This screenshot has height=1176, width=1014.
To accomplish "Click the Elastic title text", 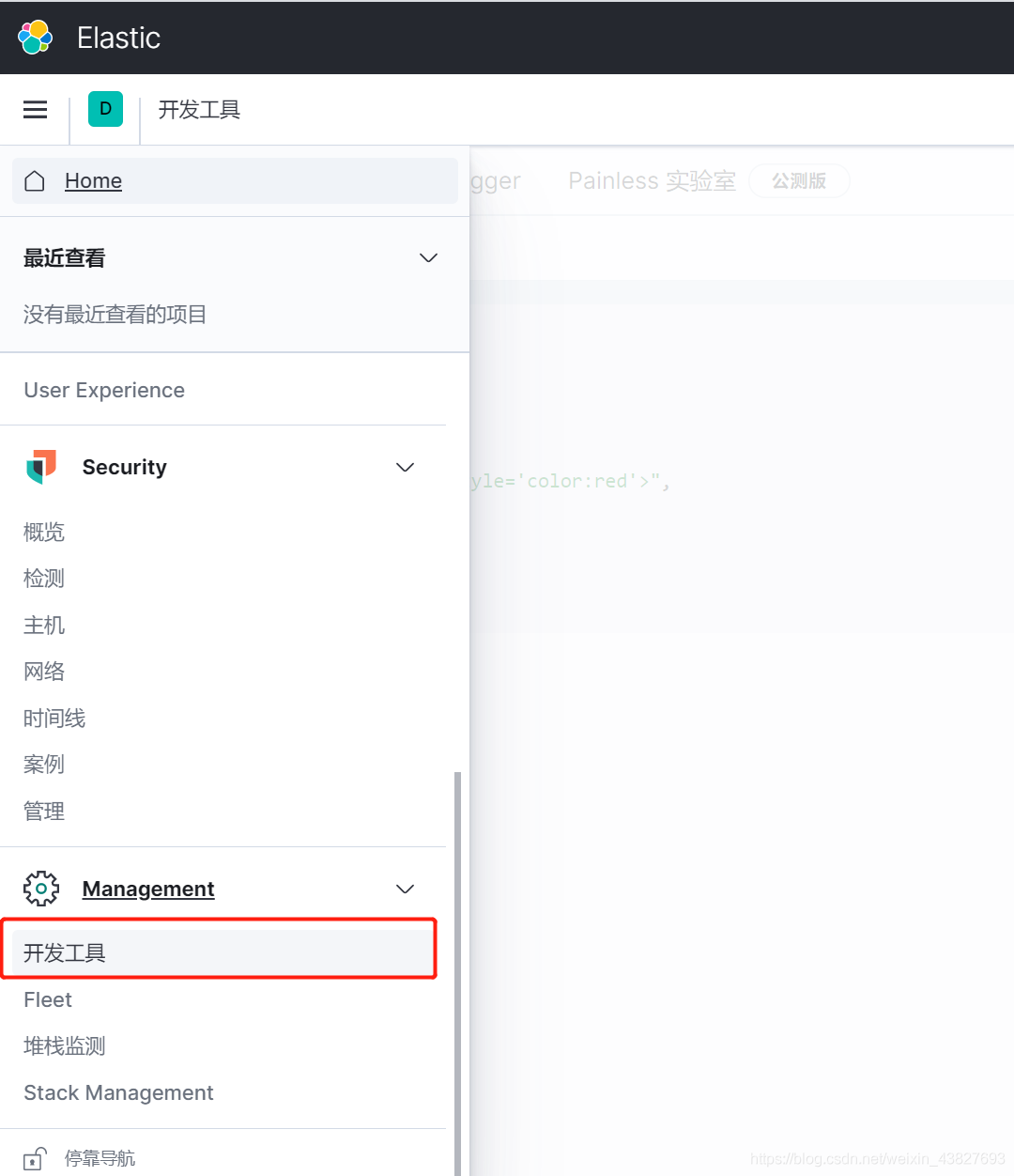I will point(118,38).
